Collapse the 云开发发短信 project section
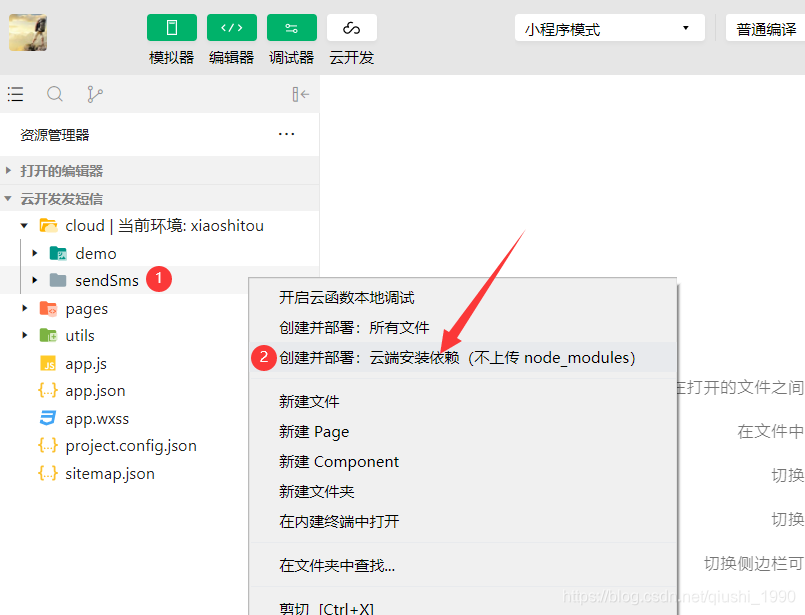 [x=8, y=198]
